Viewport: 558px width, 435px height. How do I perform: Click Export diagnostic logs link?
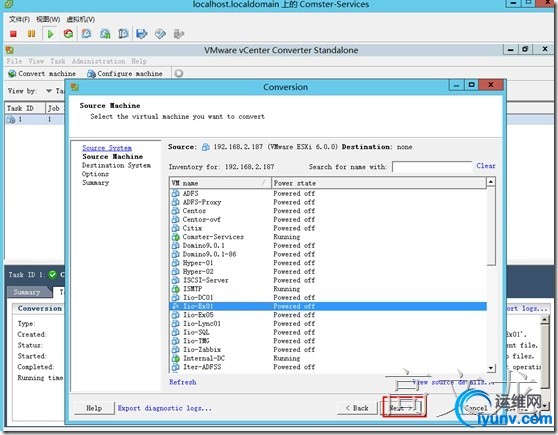coord(165,408)
